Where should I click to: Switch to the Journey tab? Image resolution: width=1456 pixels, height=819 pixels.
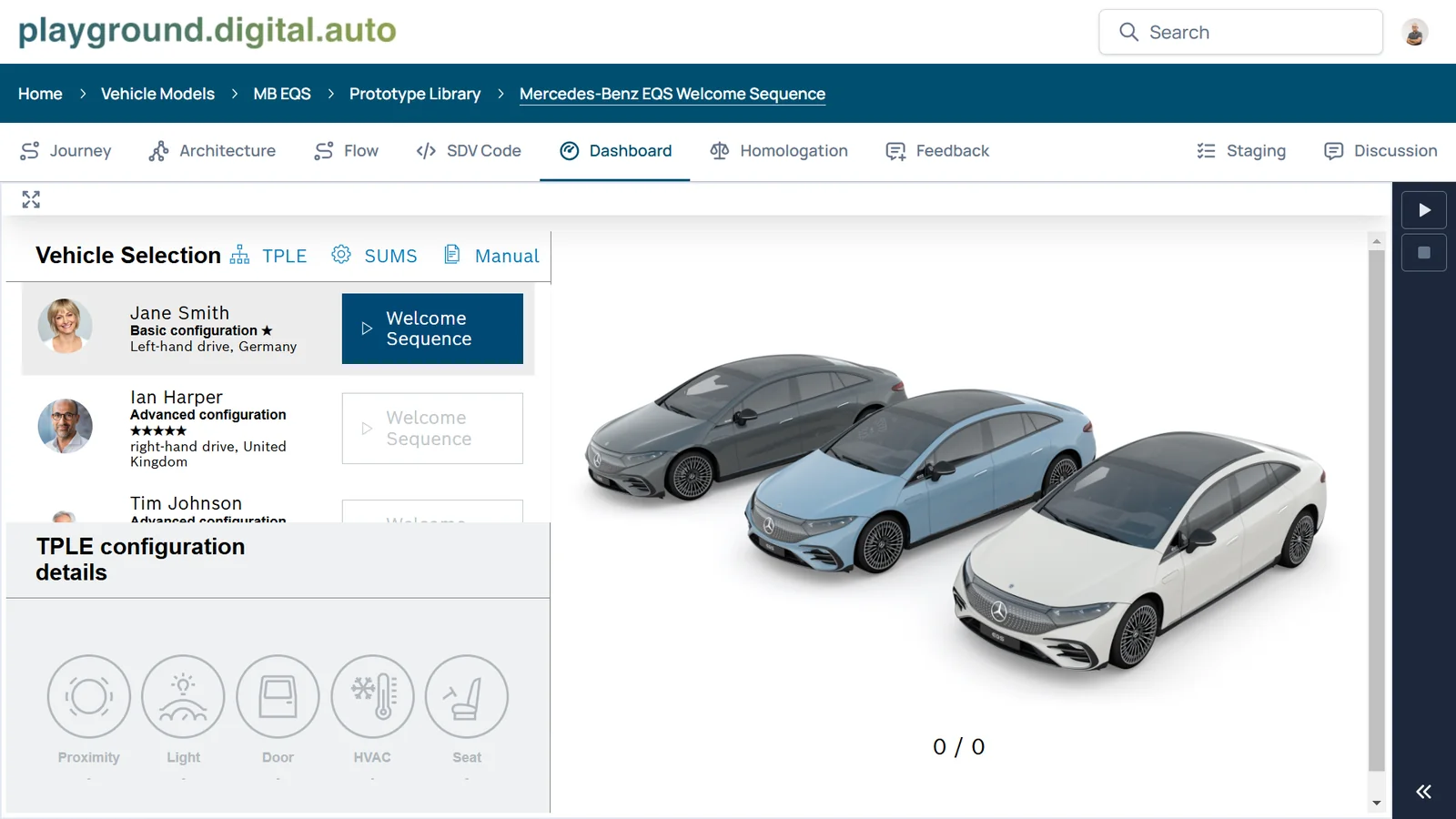[x=66, y=151]
